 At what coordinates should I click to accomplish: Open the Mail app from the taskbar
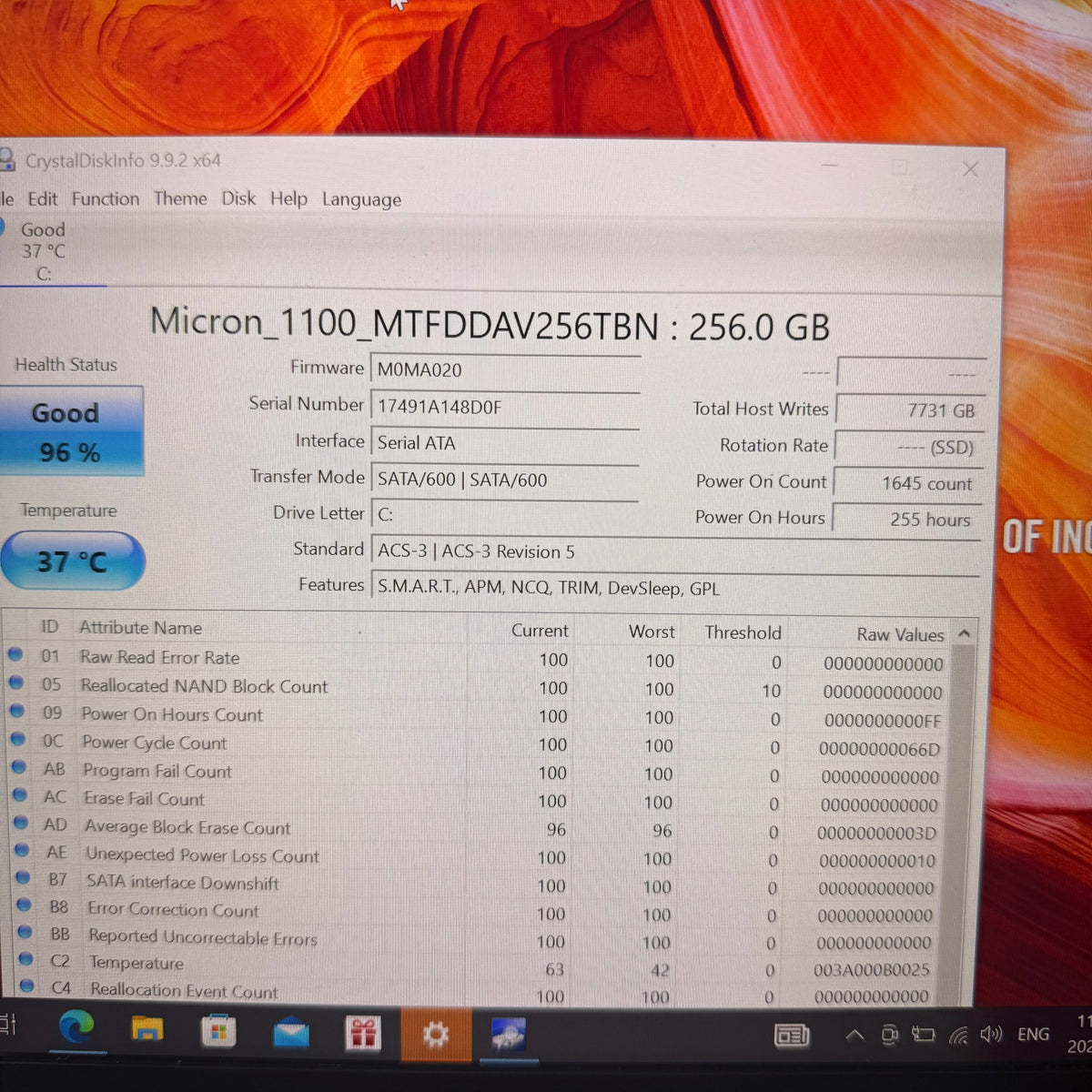point(291,1035)
